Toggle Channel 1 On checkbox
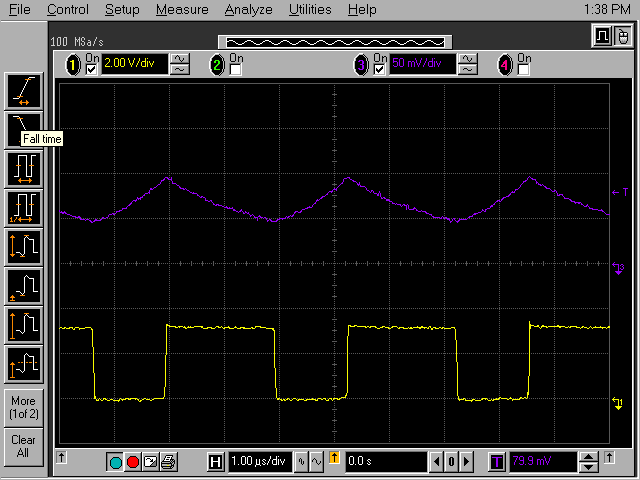Viewport: 640px width, 480px height. pyautogui.click(x=92, y=70)
